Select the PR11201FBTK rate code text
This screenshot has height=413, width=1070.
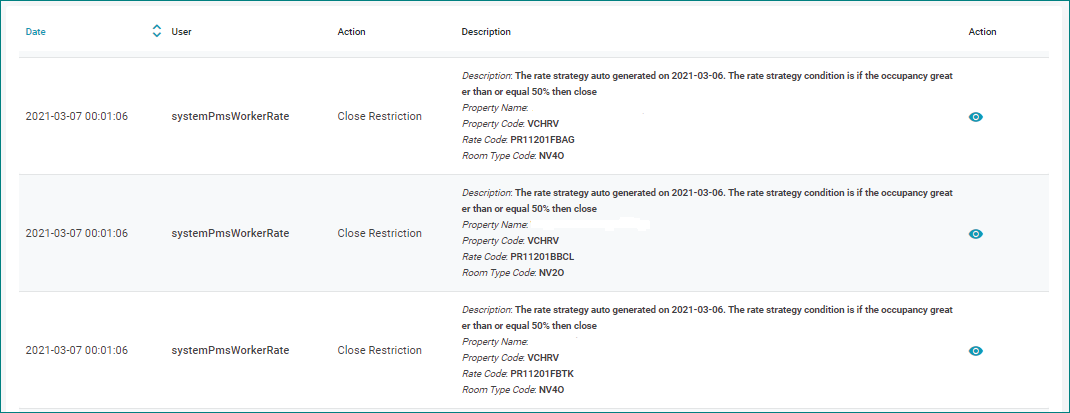(542, 374)
